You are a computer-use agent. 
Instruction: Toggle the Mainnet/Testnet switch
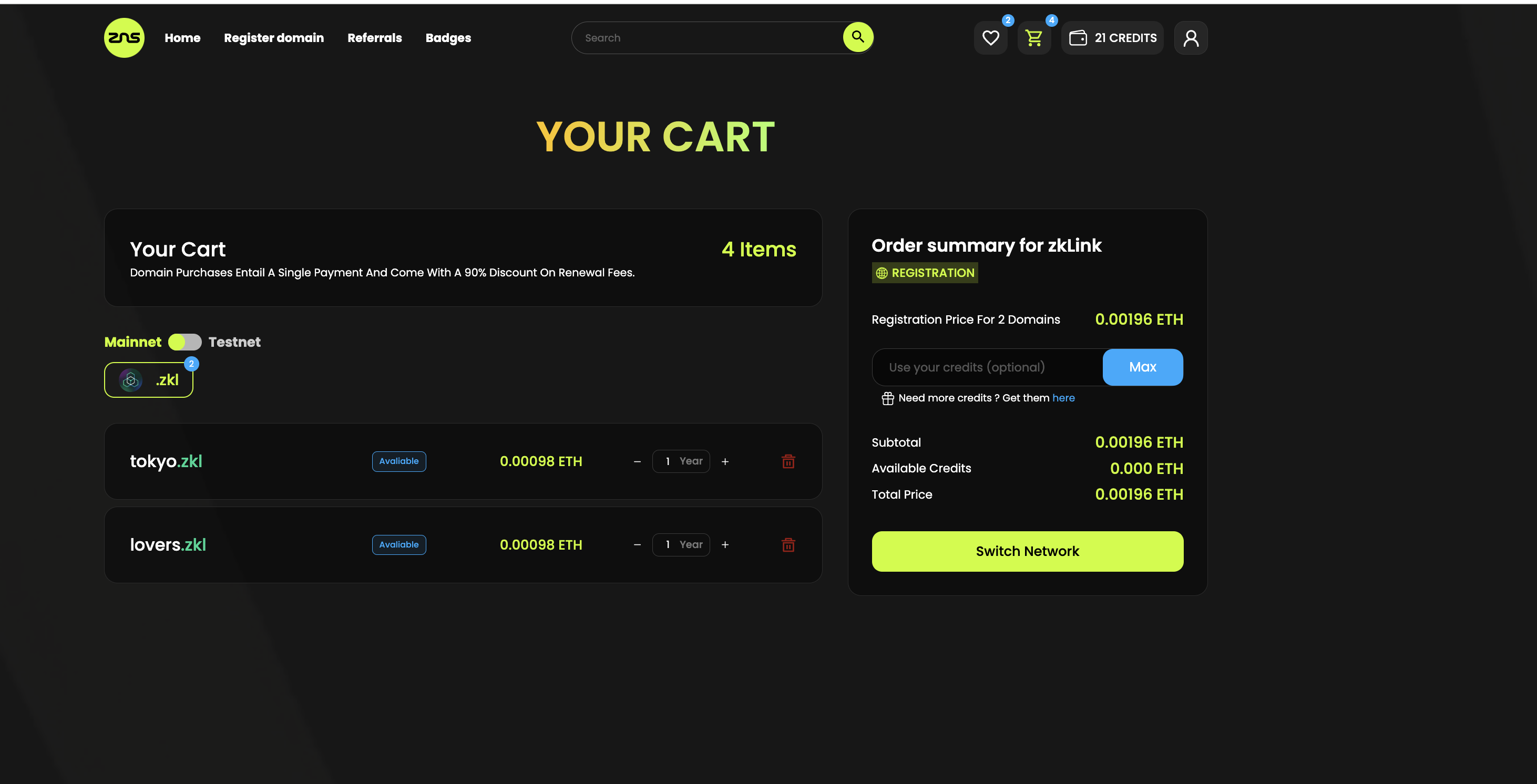(x=185, y=342)
